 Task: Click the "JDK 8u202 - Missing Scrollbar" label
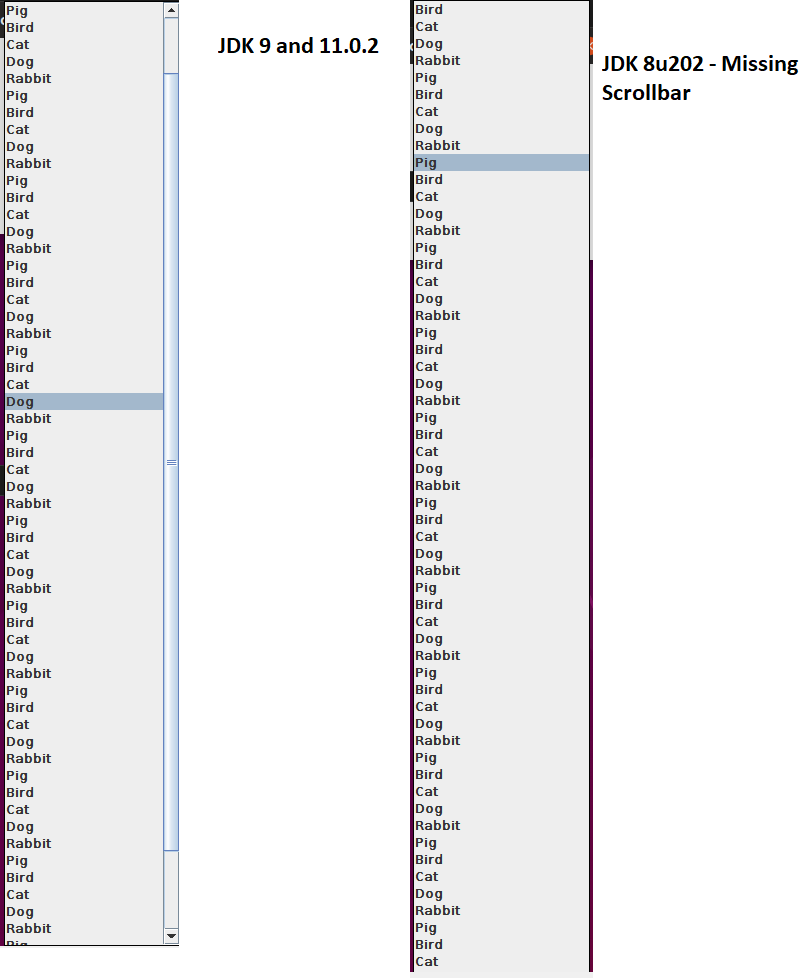[x=699, y=79]
